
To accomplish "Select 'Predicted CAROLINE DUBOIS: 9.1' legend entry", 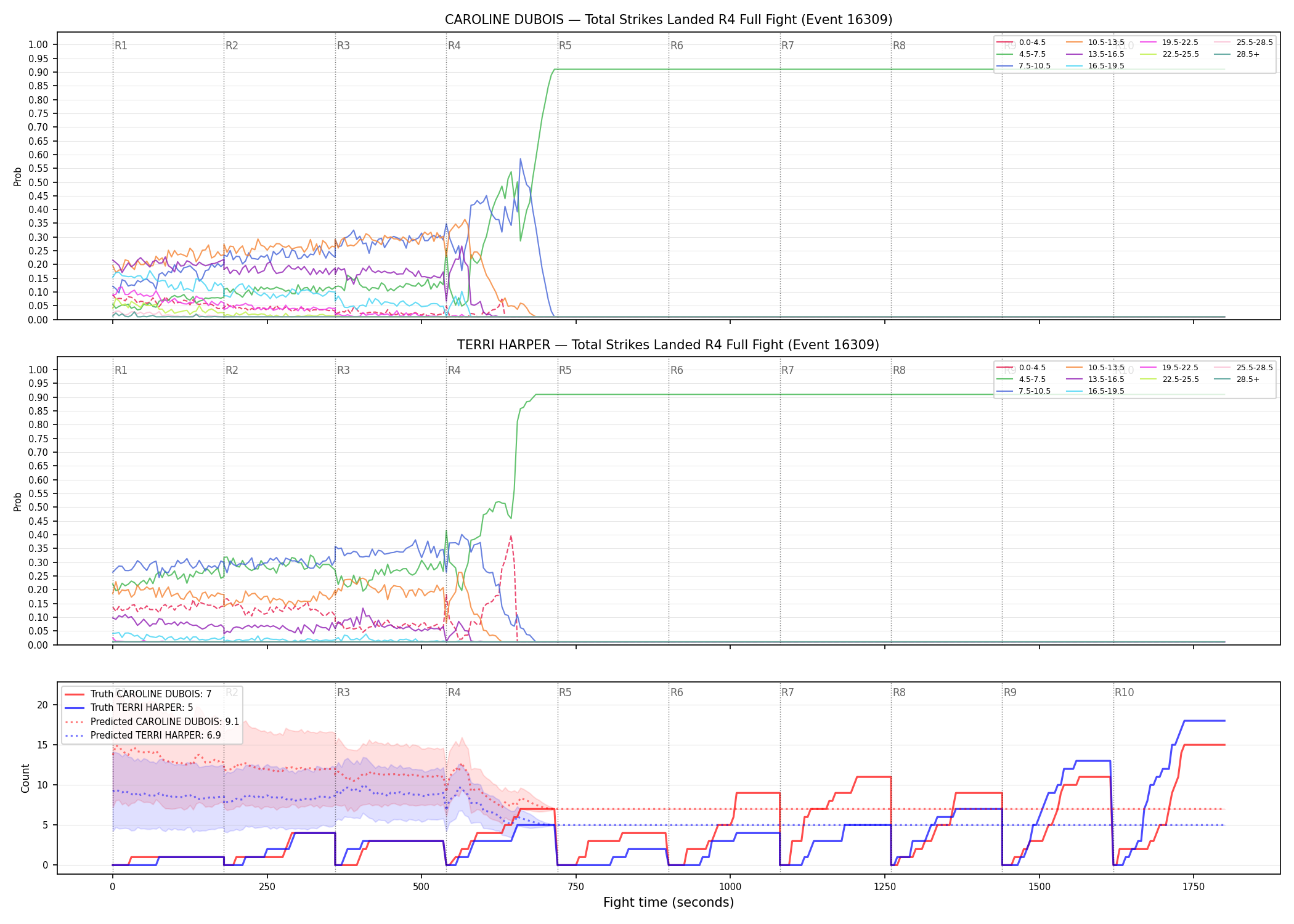I will (152, 721).
